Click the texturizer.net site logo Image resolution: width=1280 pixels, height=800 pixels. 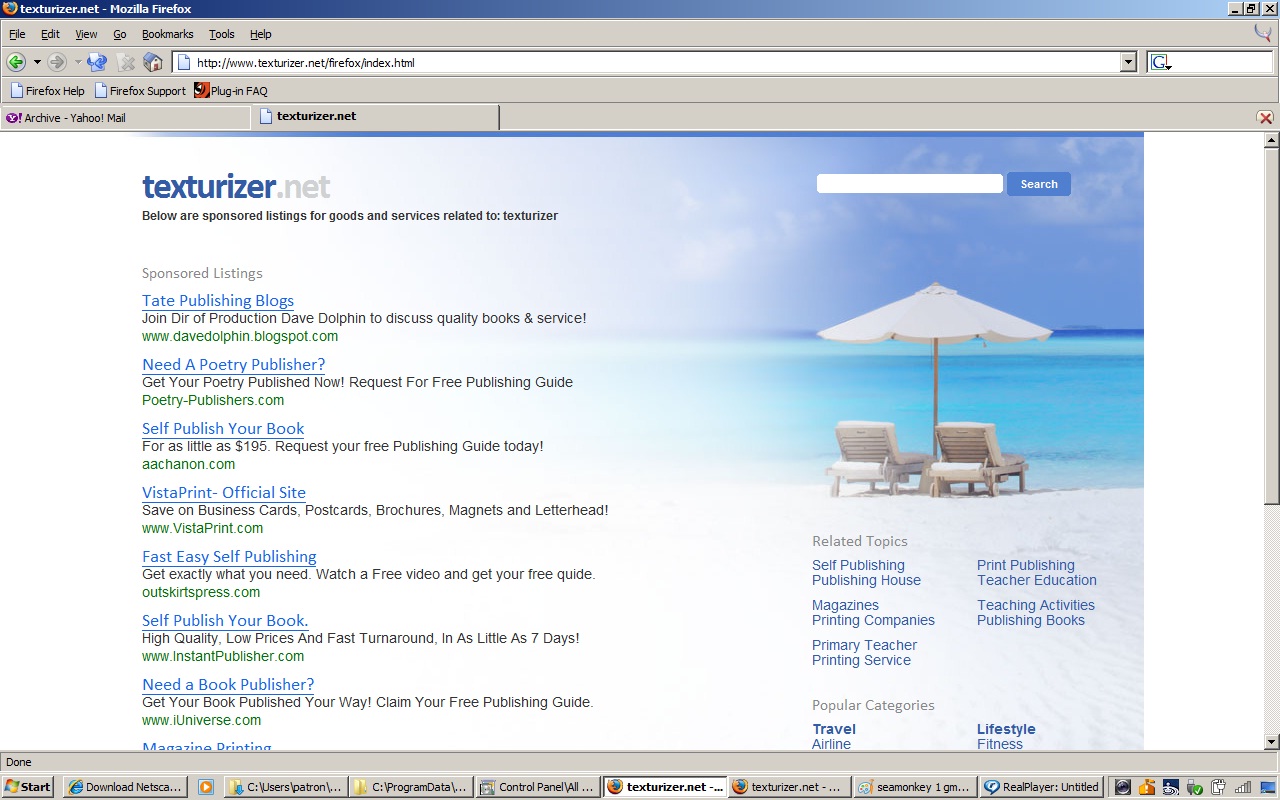click(236, 187)
